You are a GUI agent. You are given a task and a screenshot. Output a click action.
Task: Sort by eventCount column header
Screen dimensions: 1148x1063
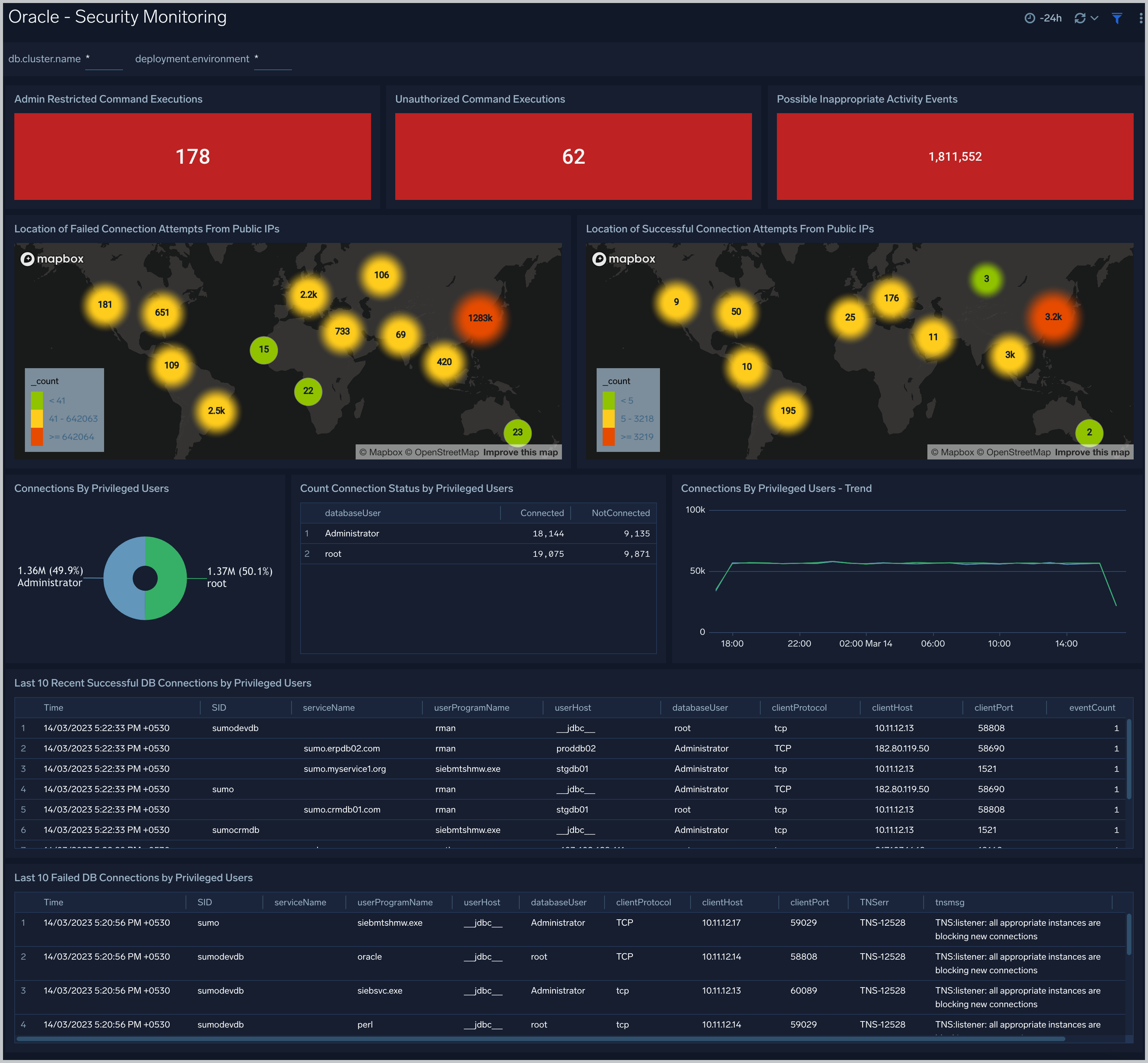(1092, 708)
